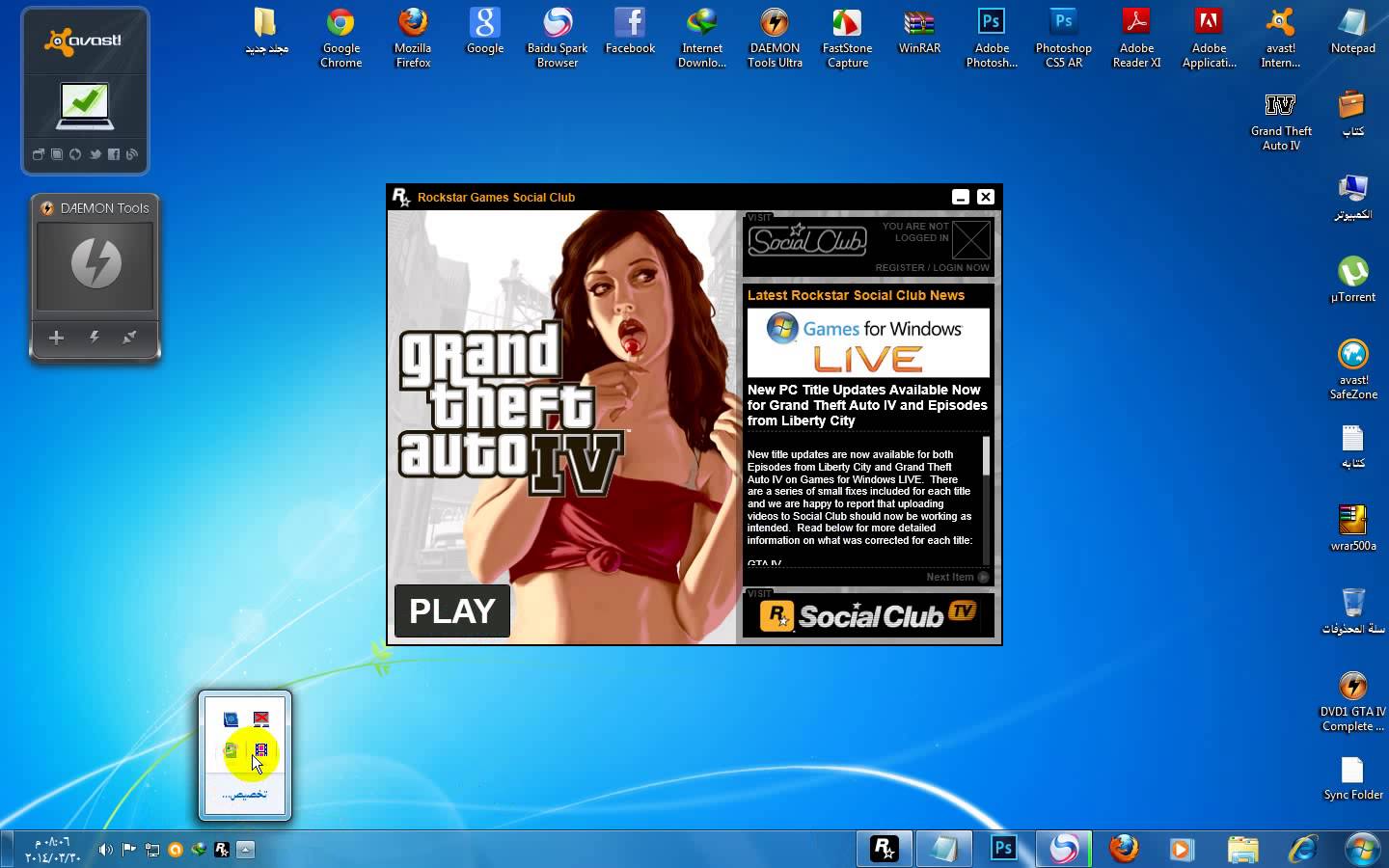
Task: Select the Notepad desktop icon
Action: [1353, 32]
